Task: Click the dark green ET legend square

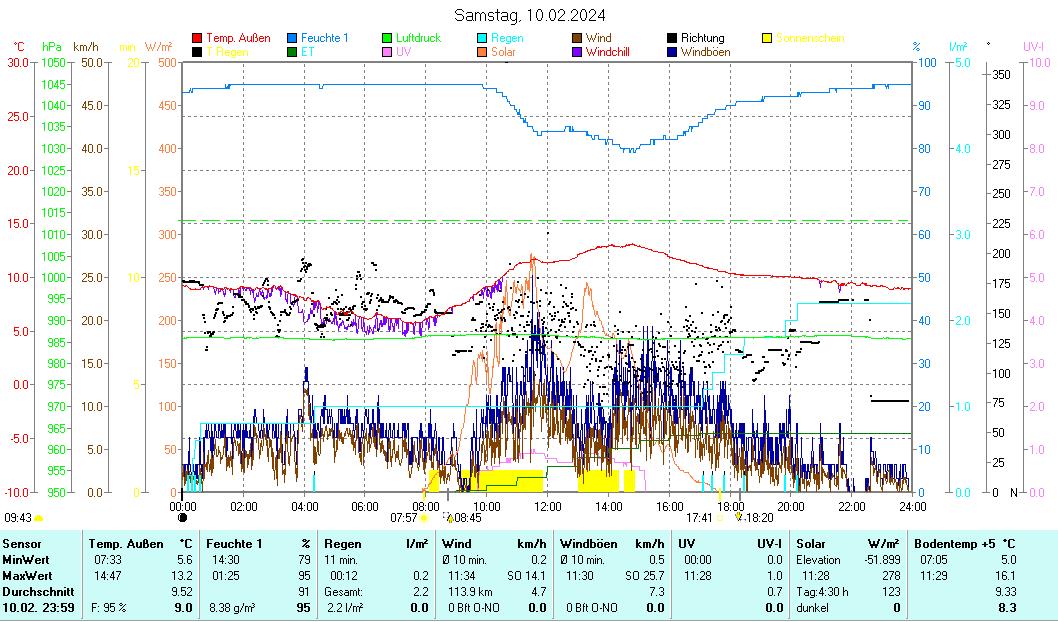Action: [293, 52]
